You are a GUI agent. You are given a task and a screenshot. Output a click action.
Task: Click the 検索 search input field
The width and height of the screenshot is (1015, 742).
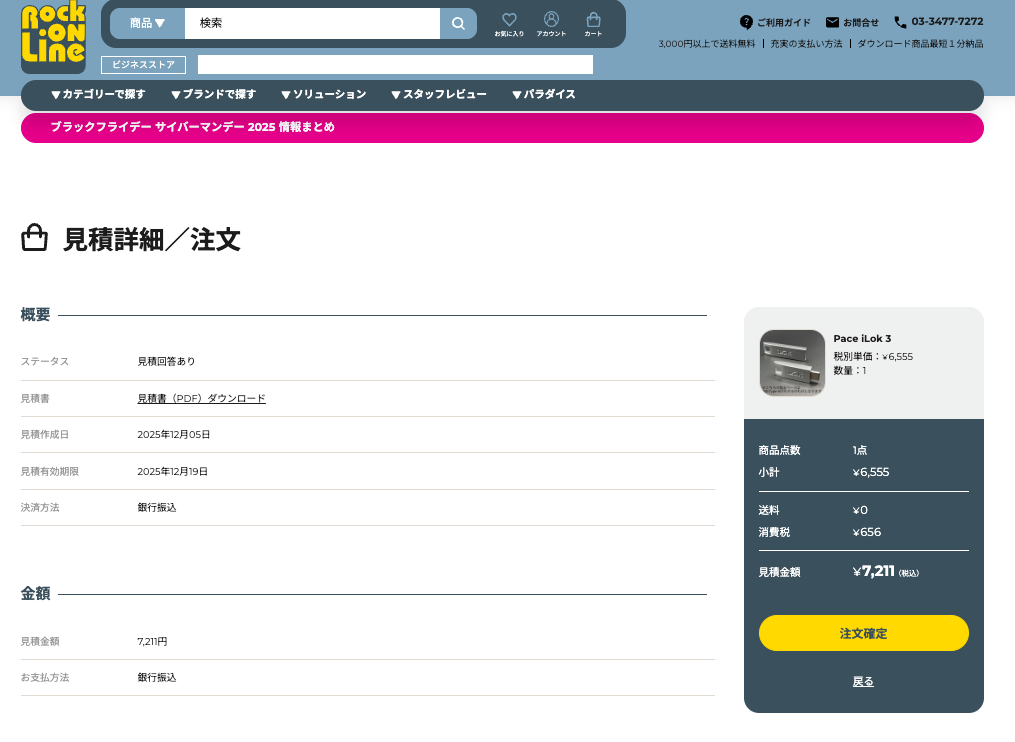pos(312,23)
